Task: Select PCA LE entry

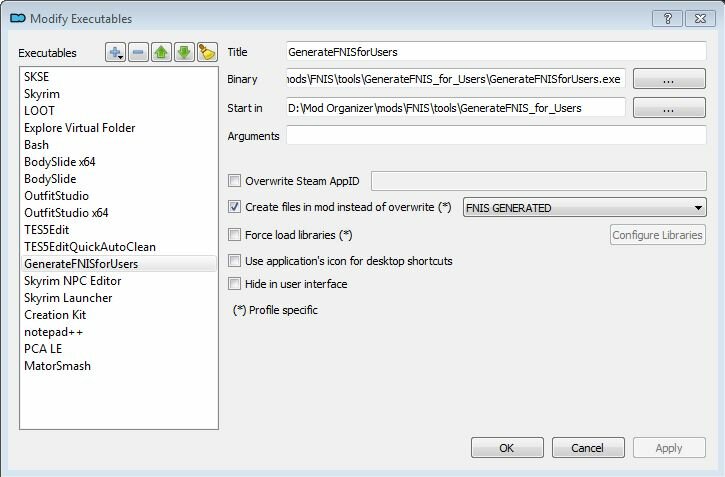Action: [x=118, y=349]
